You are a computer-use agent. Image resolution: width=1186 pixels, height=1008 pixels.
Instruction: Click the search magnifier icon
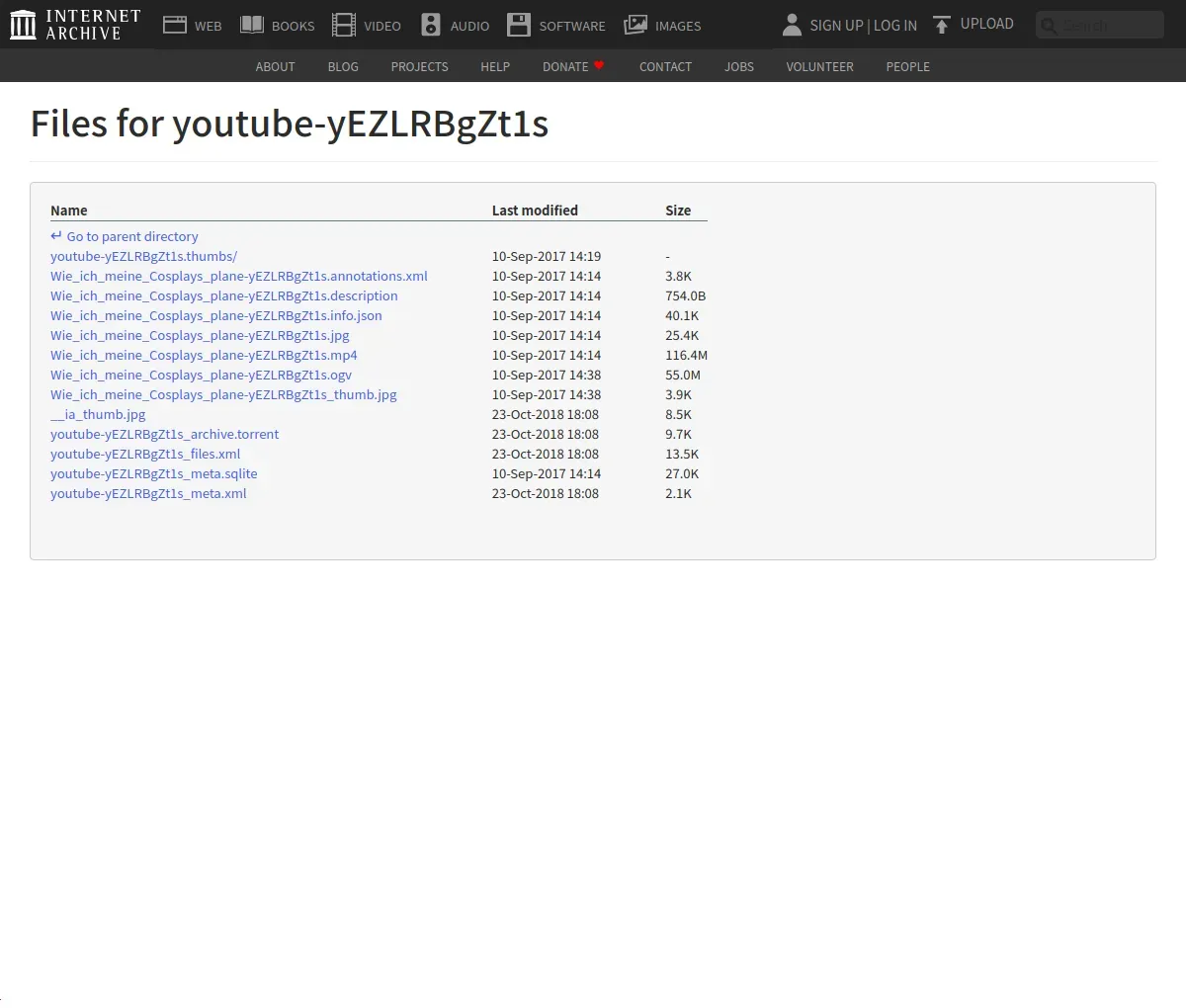tap(1049, 26)
